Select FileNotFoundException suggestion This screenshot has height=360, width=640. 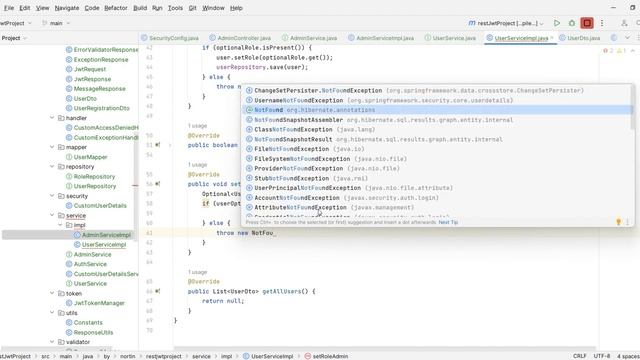437,149
